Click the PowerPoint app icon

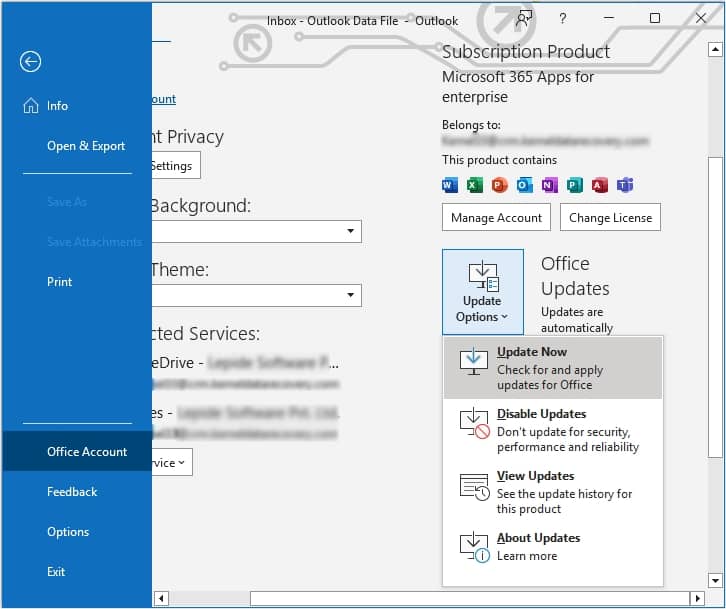click(500, 185)
